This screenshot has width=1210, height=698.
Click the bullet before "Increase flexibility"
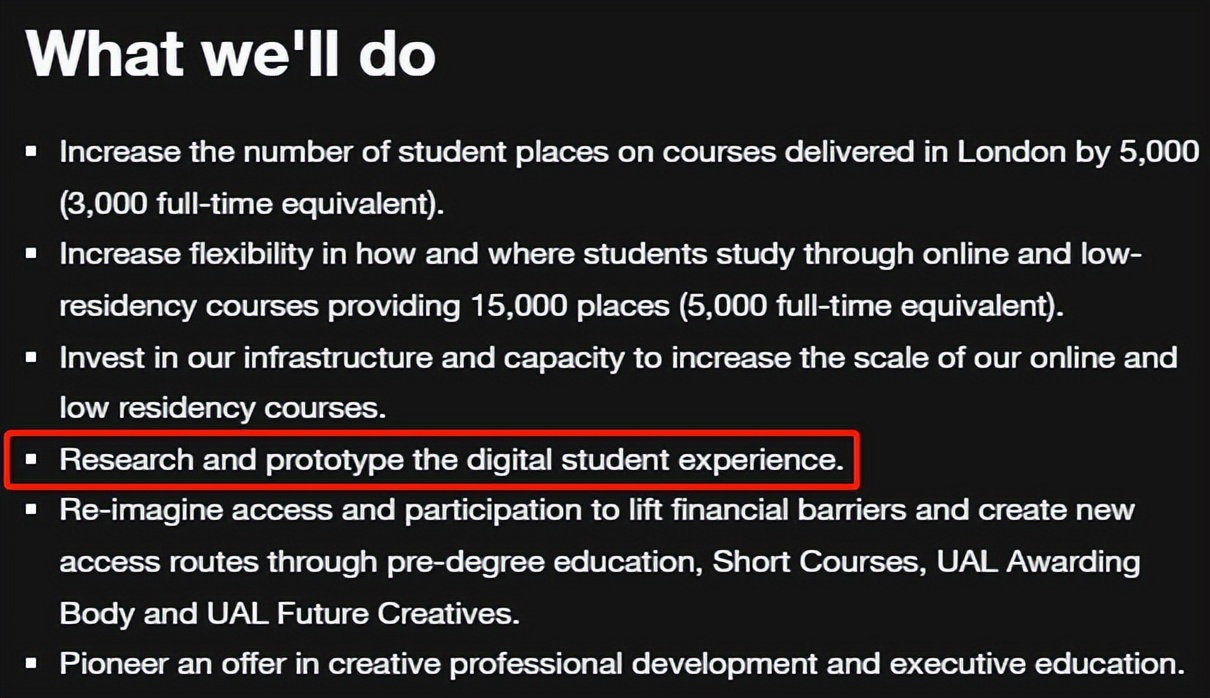tap(32, 254)
